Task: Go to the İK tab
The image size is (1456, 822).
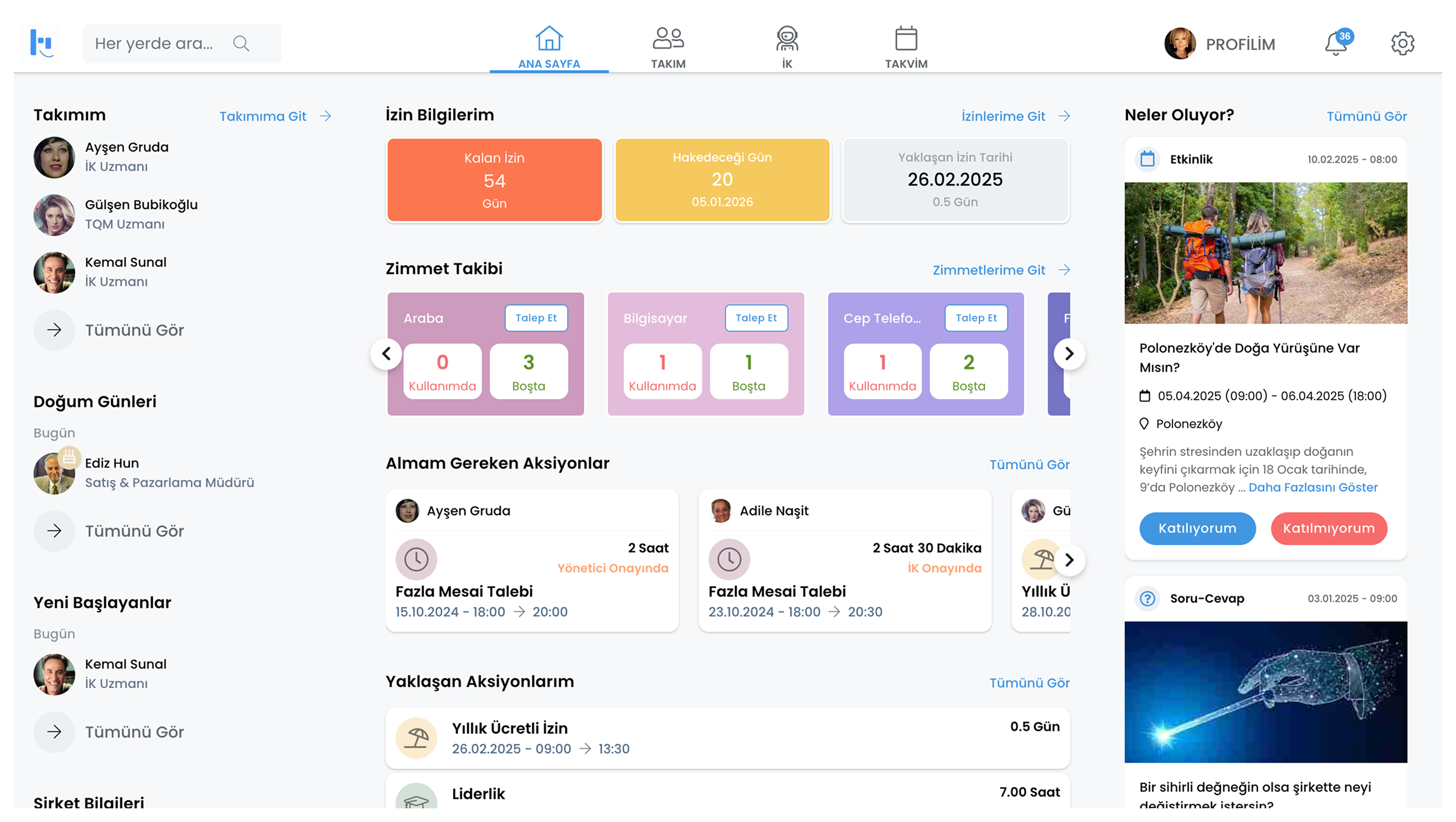Action: [x=787, y=48]
